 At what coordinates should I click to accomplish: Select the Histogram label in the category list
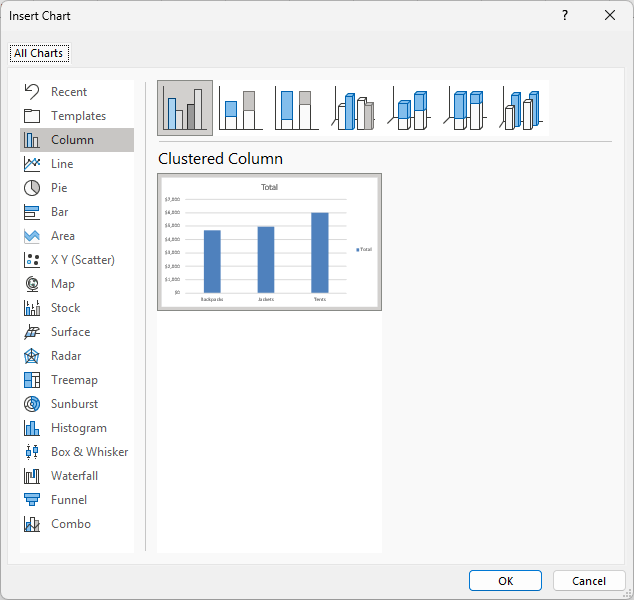point(79,428)
